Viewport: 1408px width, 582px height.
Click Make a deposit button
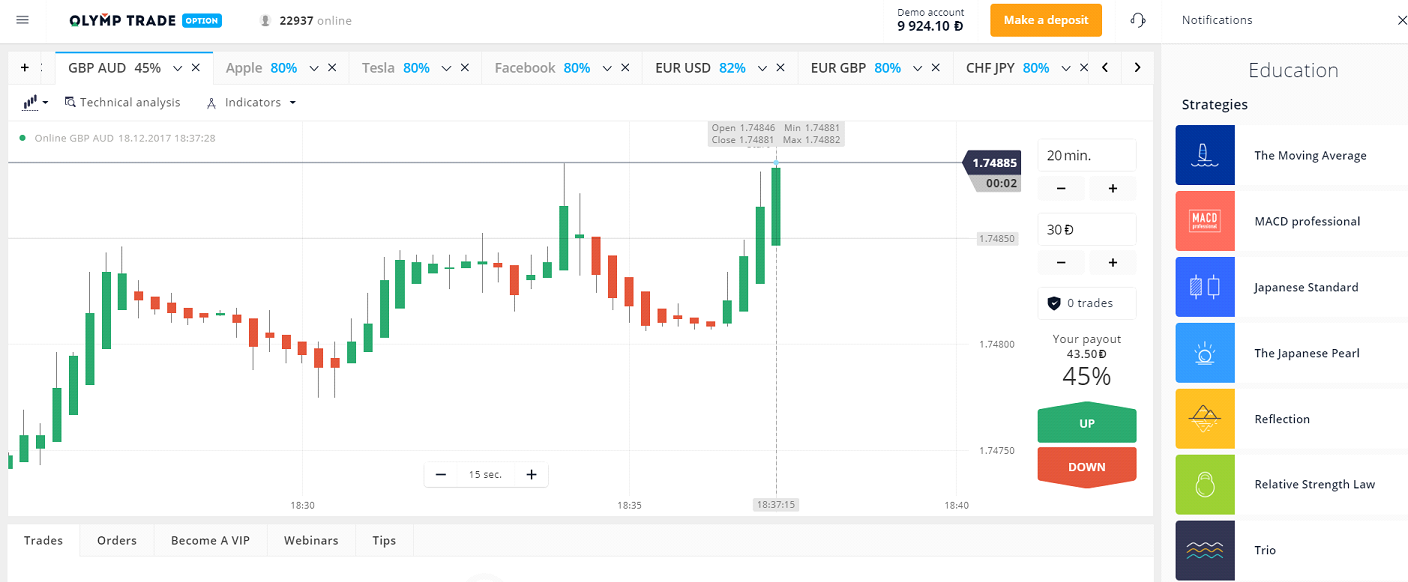[1046, 20]
